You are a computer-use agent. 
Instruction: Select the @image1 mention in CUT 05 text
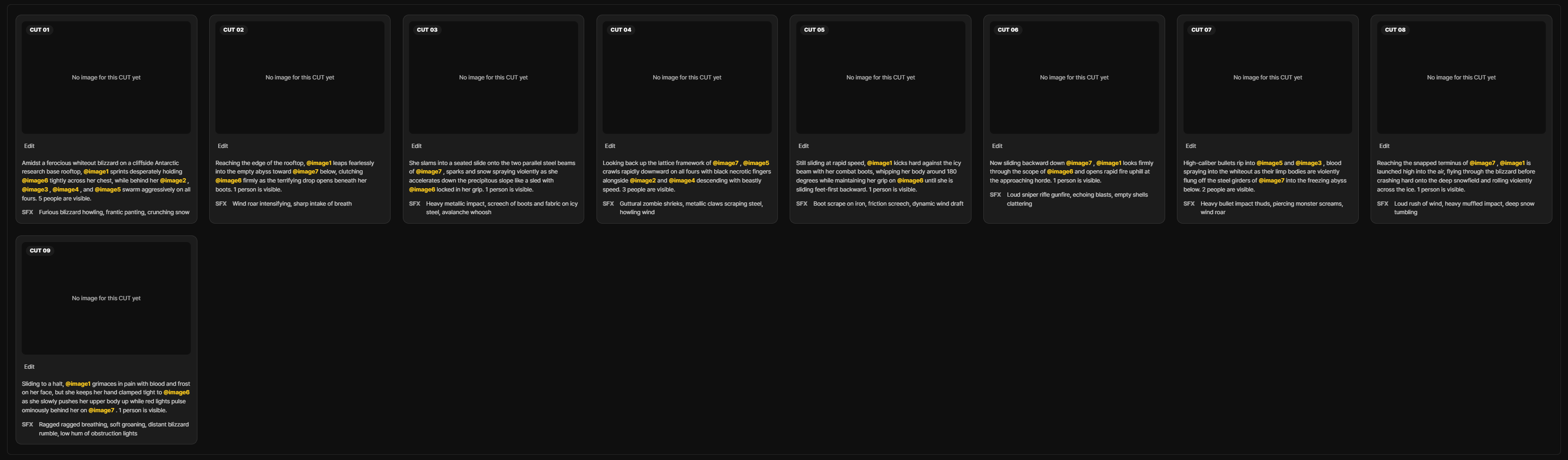tap(879, 163)
